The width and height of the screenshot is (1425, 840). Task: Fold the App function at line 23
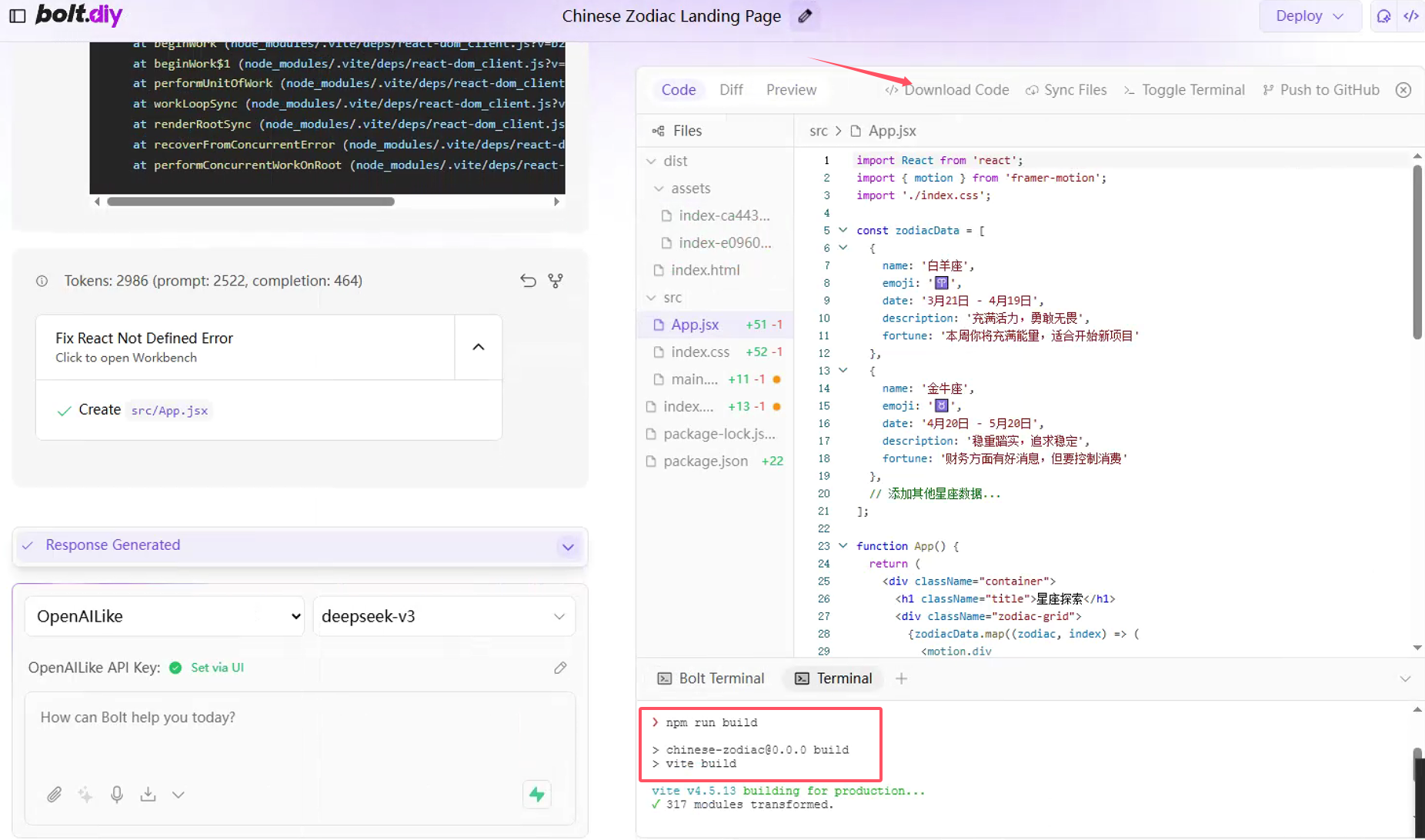click(843, 546)
